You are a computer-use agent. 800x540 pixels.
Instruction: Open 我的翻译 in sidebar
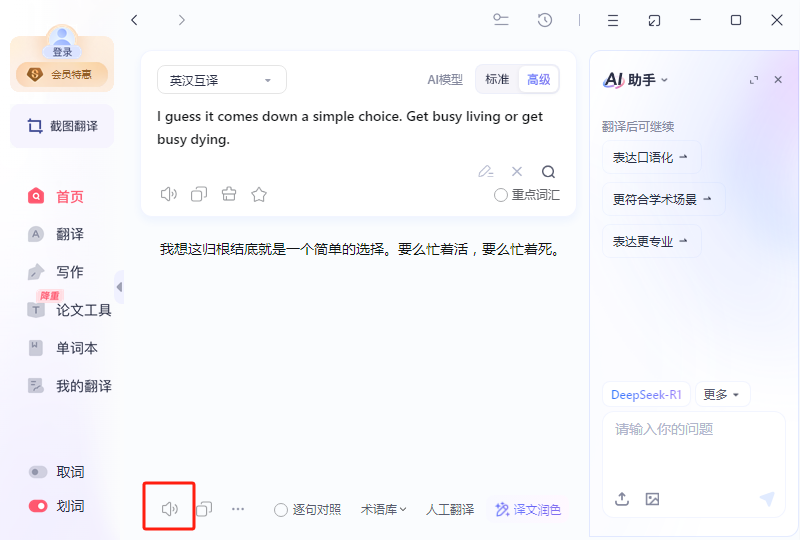click(69, 386)
